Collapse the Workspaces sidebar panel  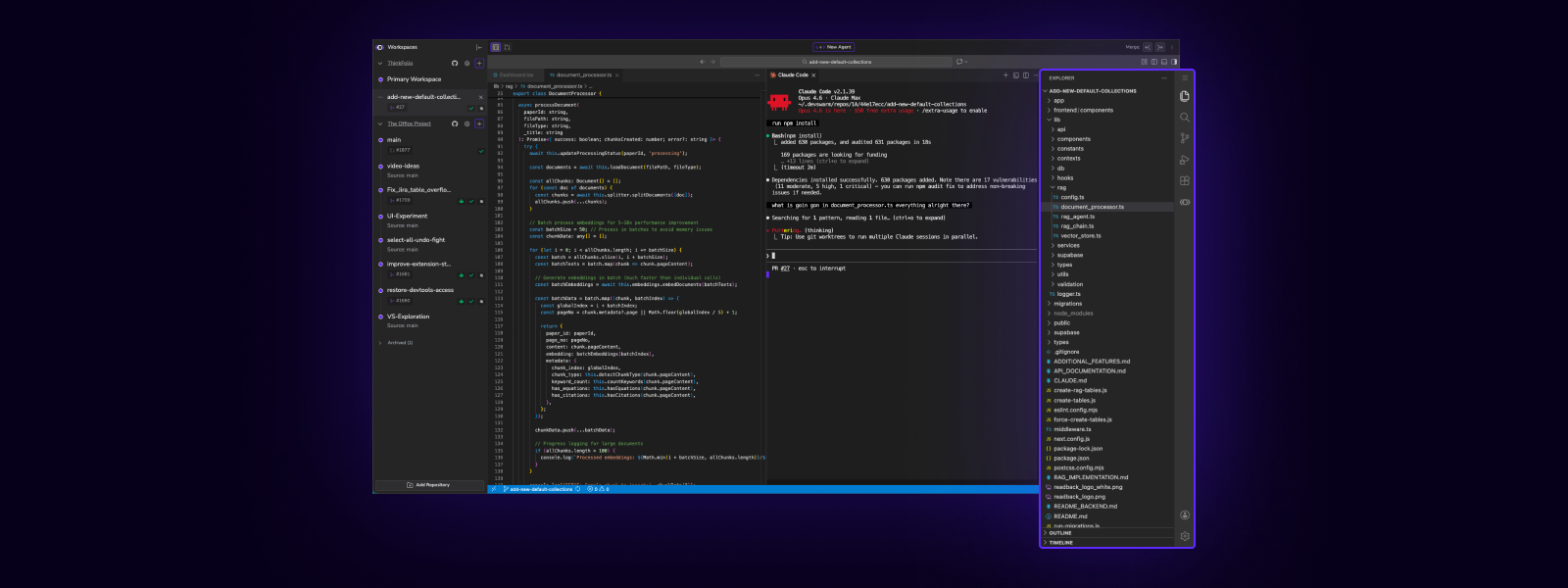(x=478, y=47)
